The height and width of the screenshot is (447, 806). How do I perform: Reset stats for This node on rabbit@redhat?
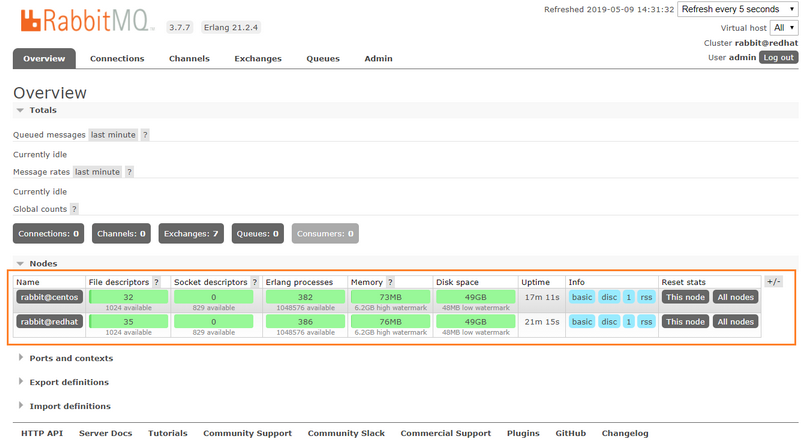[x=685, y=322]
